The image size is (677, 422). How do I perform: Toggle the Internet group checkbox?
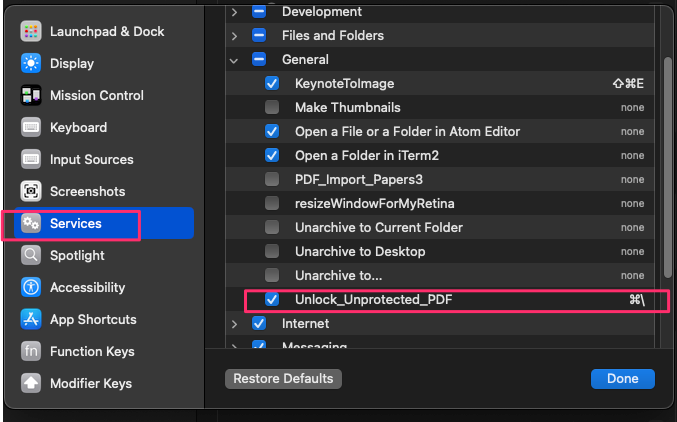259,323
